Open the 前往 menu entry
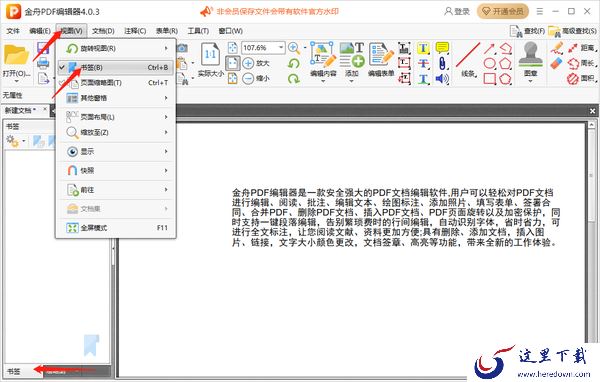600x382 pixels. coord(115,189)
